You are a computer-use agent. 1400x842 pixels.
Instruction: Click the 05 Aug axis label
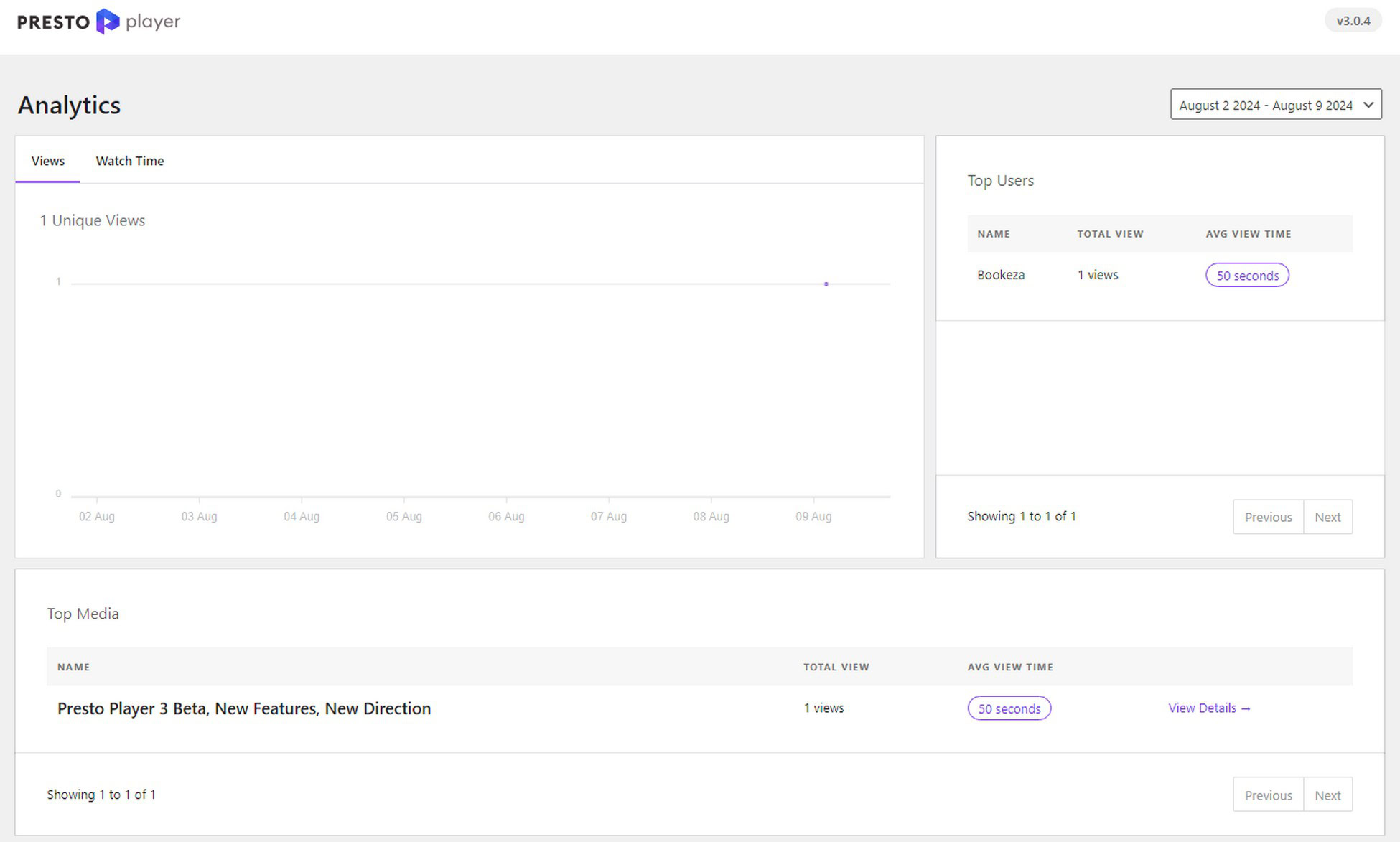[x=404, y=516]
